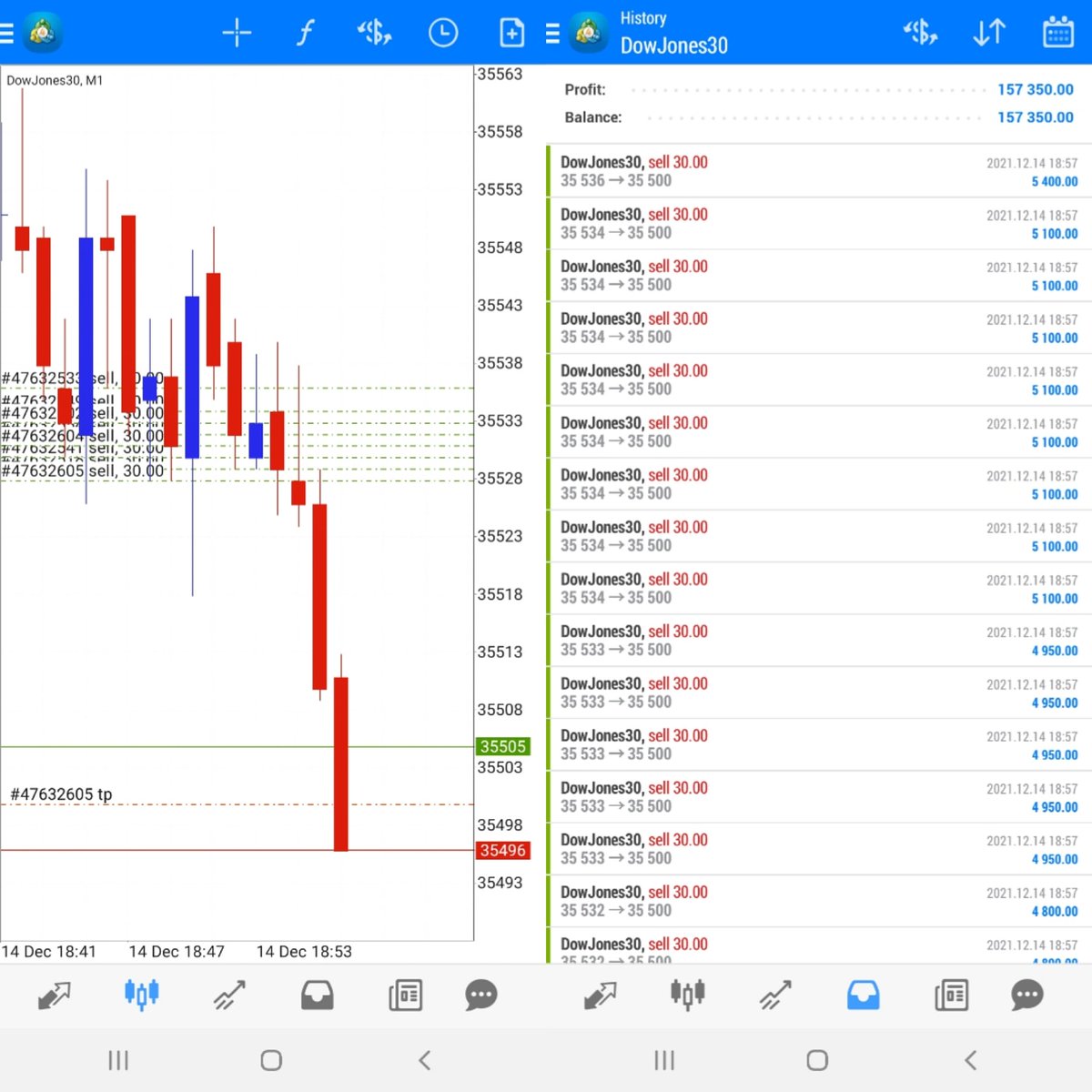Tap Android home button under the chart screen

point(271,1060)
